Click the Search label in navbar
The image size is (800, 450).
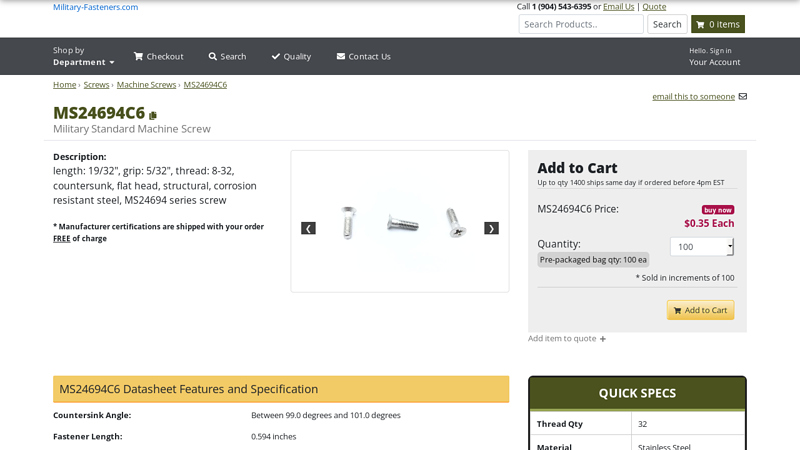pos(233,56)
